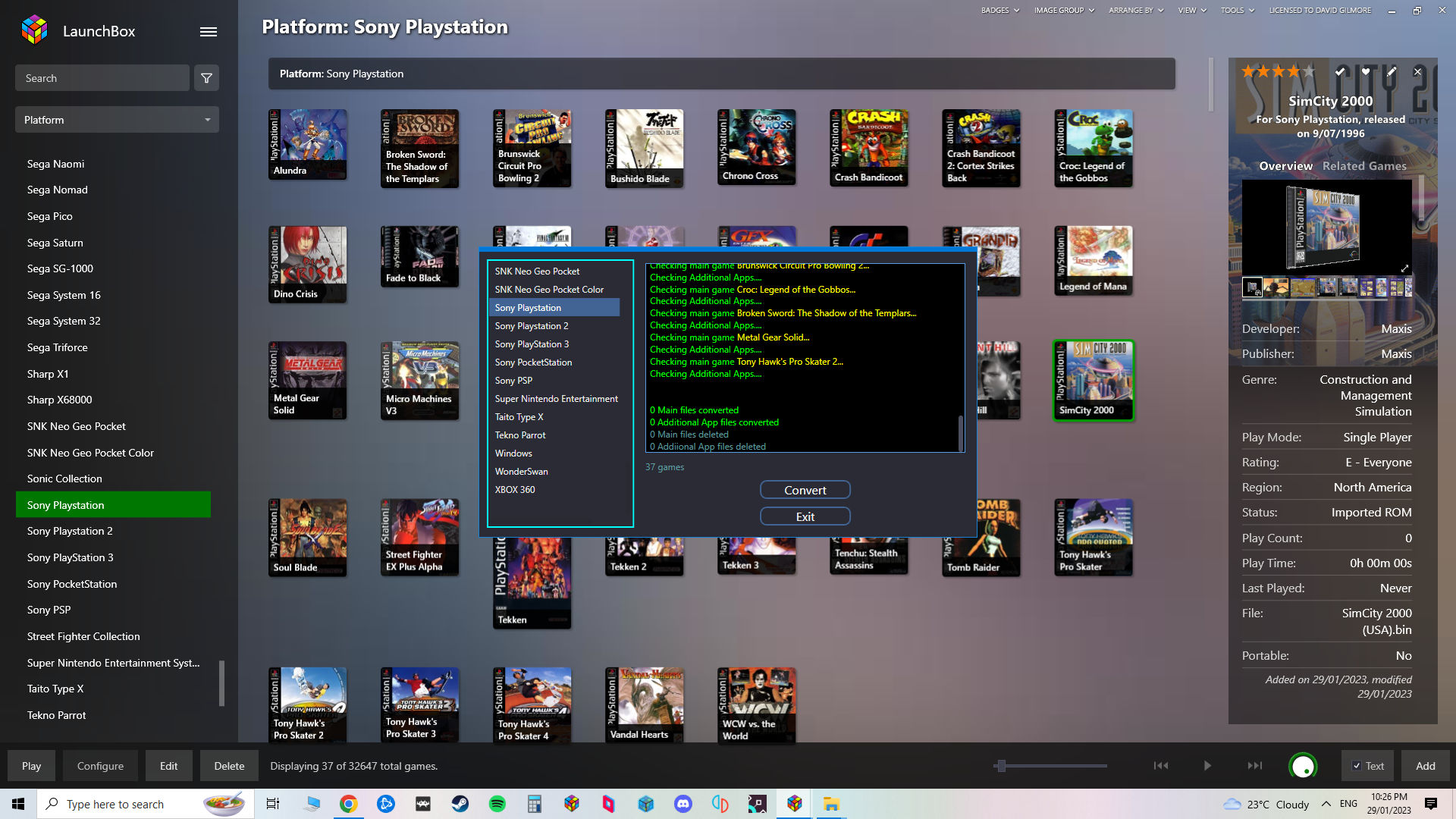
Task: Open the LaunchBox hamburger menu
Action: coord(209,32)
